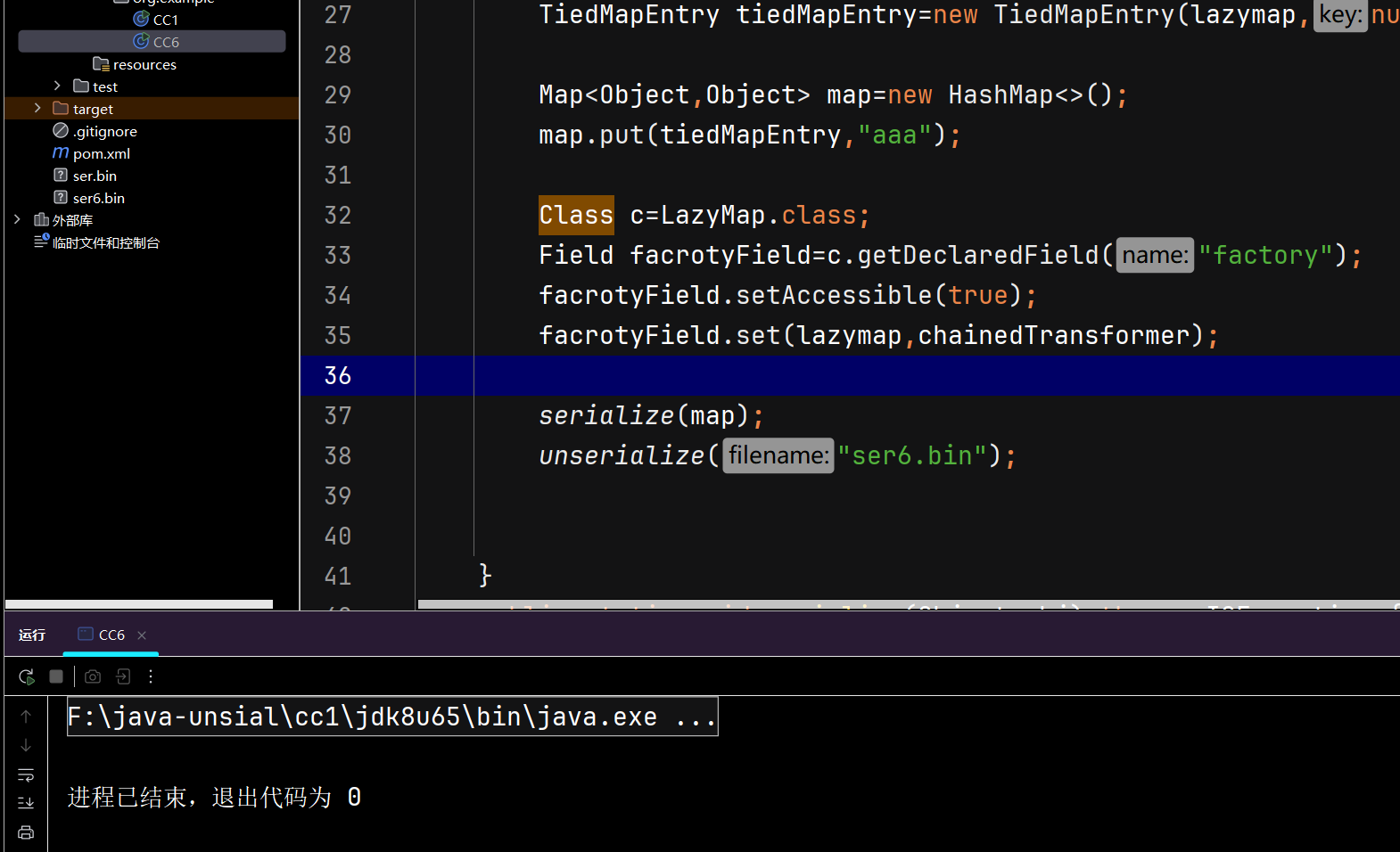Click the "ser6.bin" string literal
The height and width of the screenshot is (852, 1400).
tap(912, 456)
